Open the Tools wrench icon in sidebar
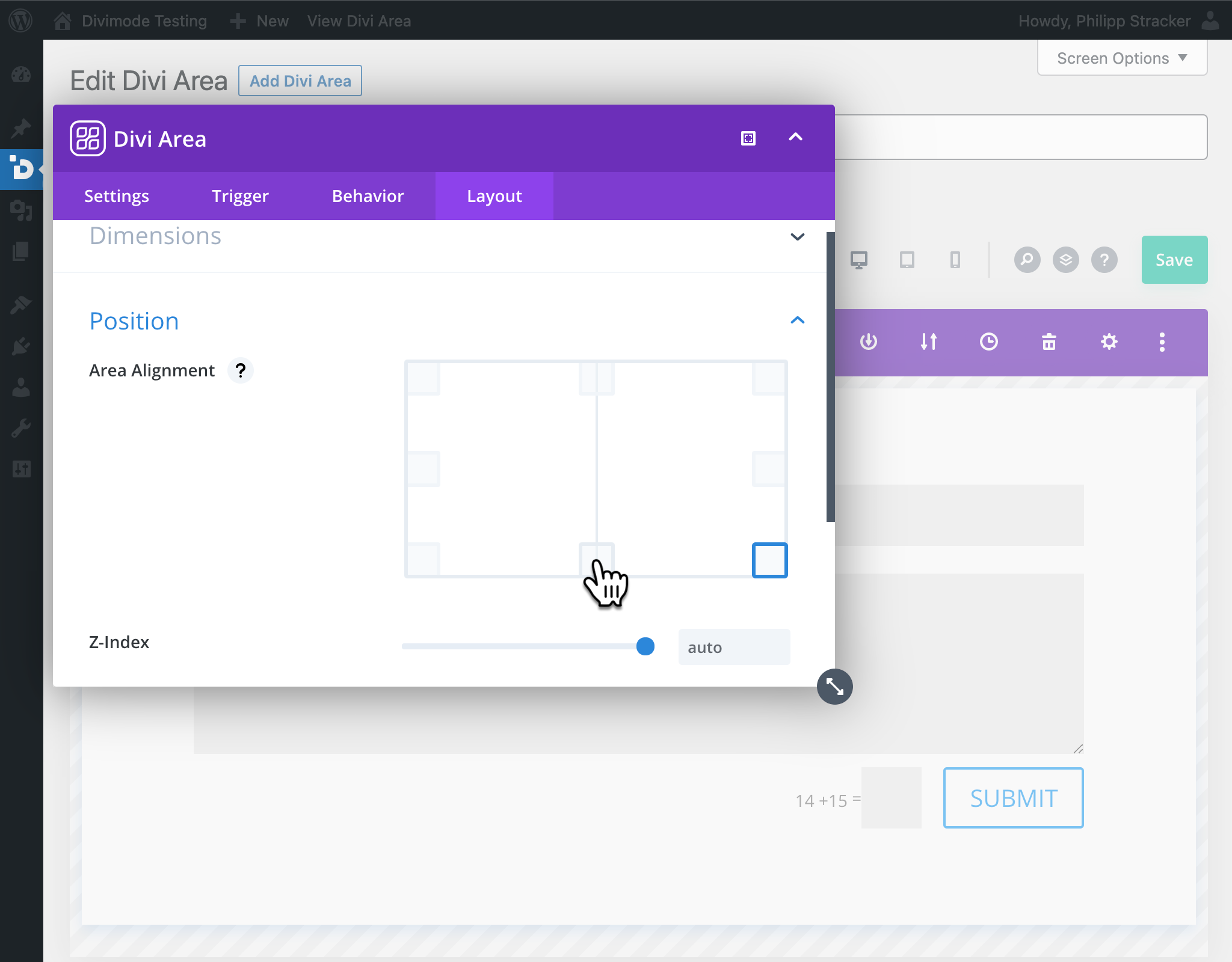 point(21,428)
